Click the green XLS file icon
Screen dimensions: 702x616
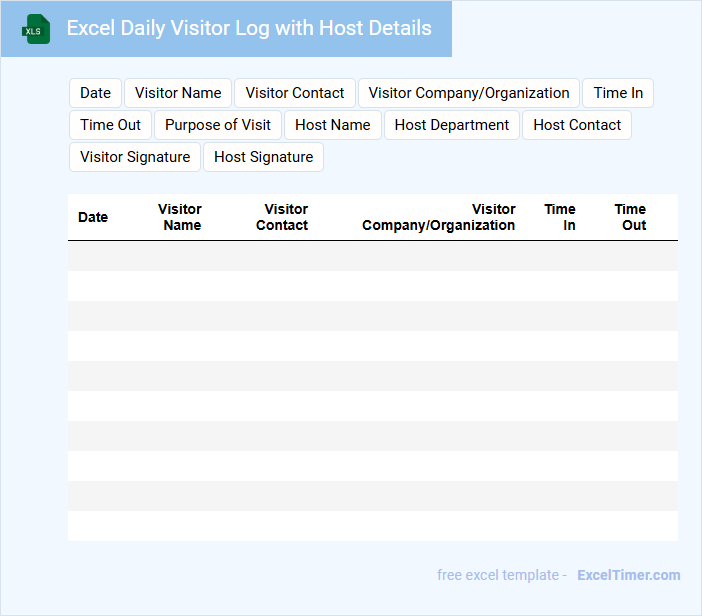[36, 29]
